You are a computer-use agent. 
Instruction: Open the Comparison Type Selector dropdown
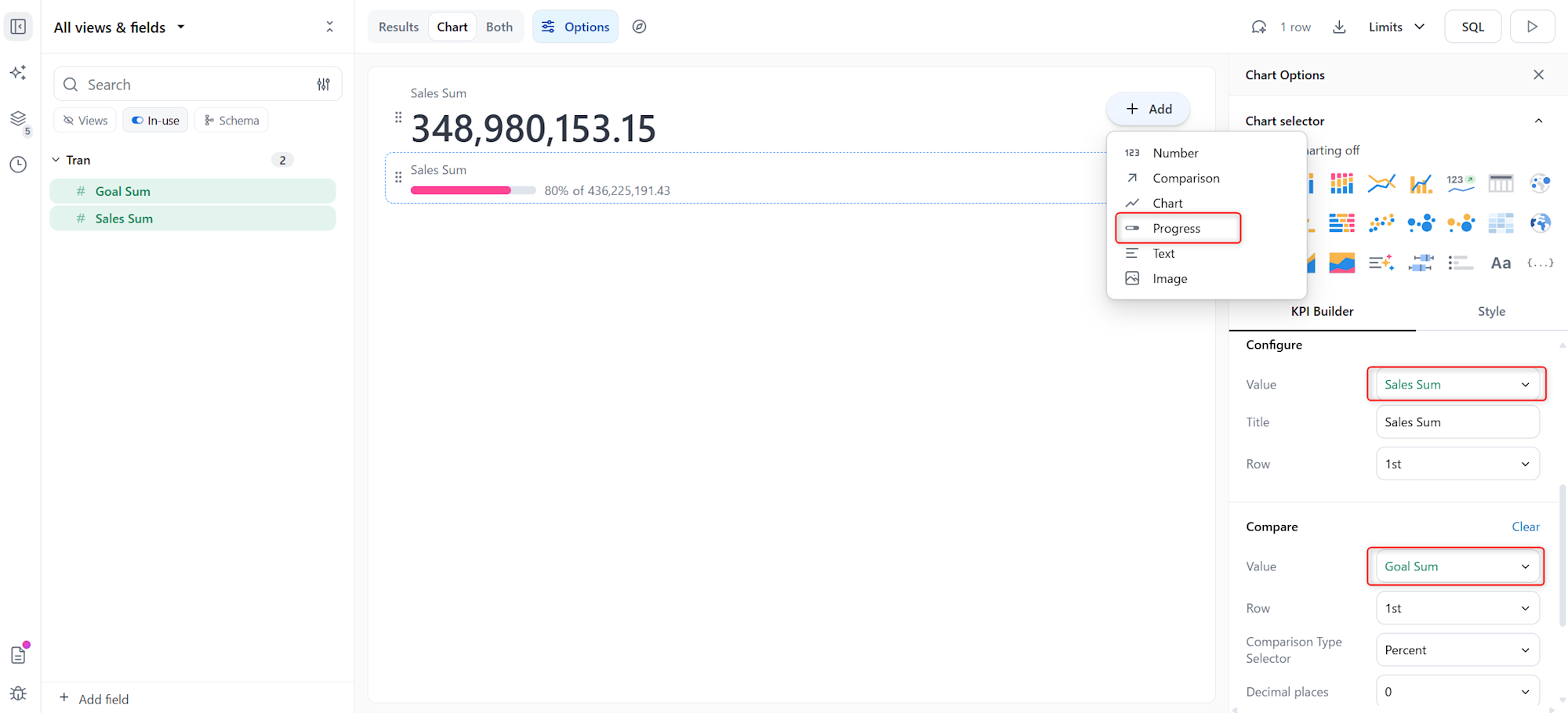pos(1457,650)
